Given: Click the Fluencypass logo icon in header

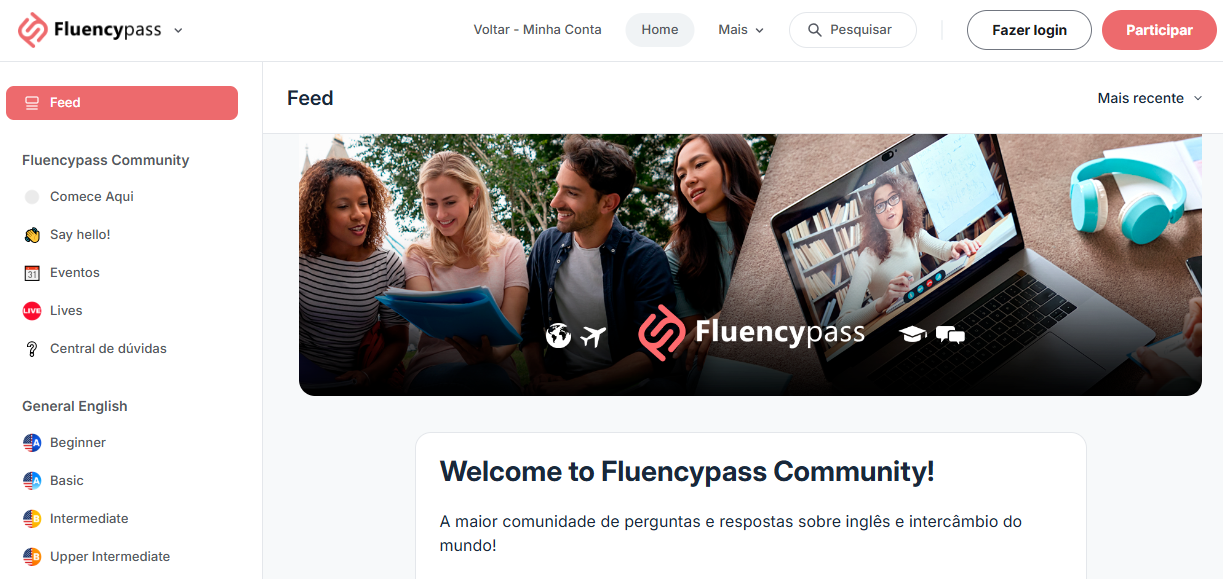Looking at the screenshot, I should [33, 30].
